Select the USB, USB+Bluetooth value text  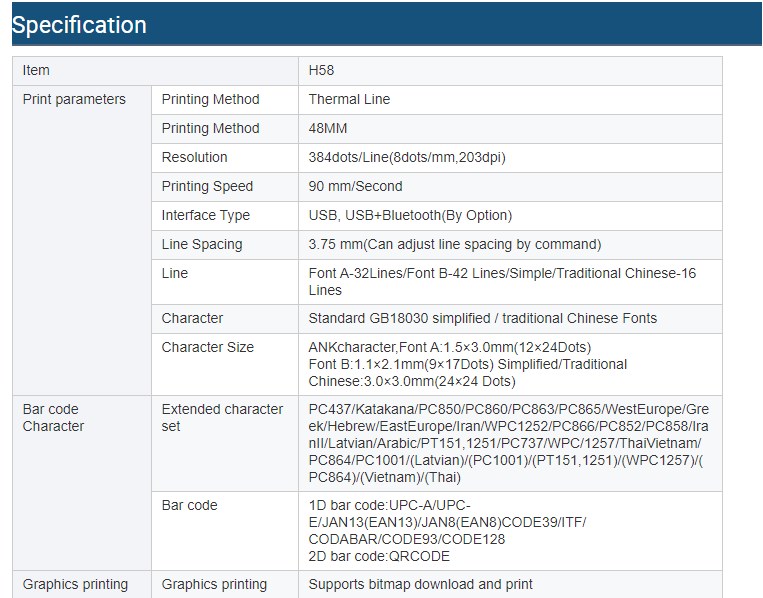(x=410, y=215)
